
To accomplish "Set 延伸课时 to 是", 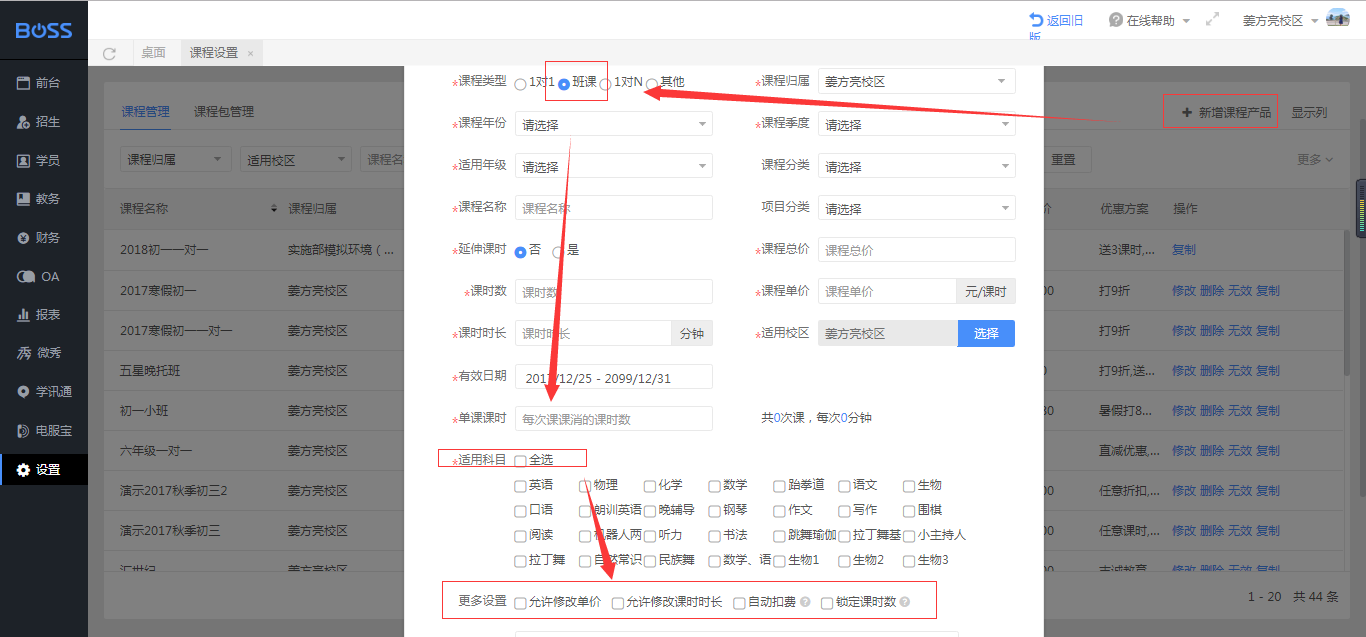I will coord(558,251).
